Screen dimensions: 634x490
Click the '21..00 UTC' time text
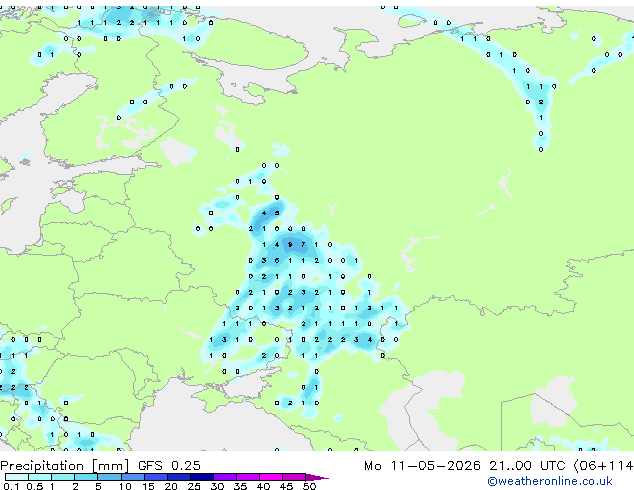(x=526, y=466)
